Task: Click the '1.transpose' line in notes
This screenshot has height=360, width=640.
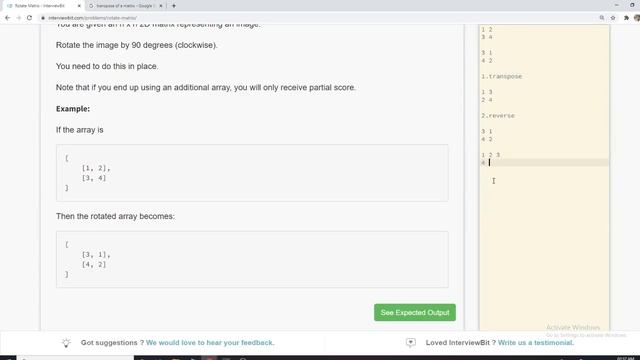Action: click(502, 76)
